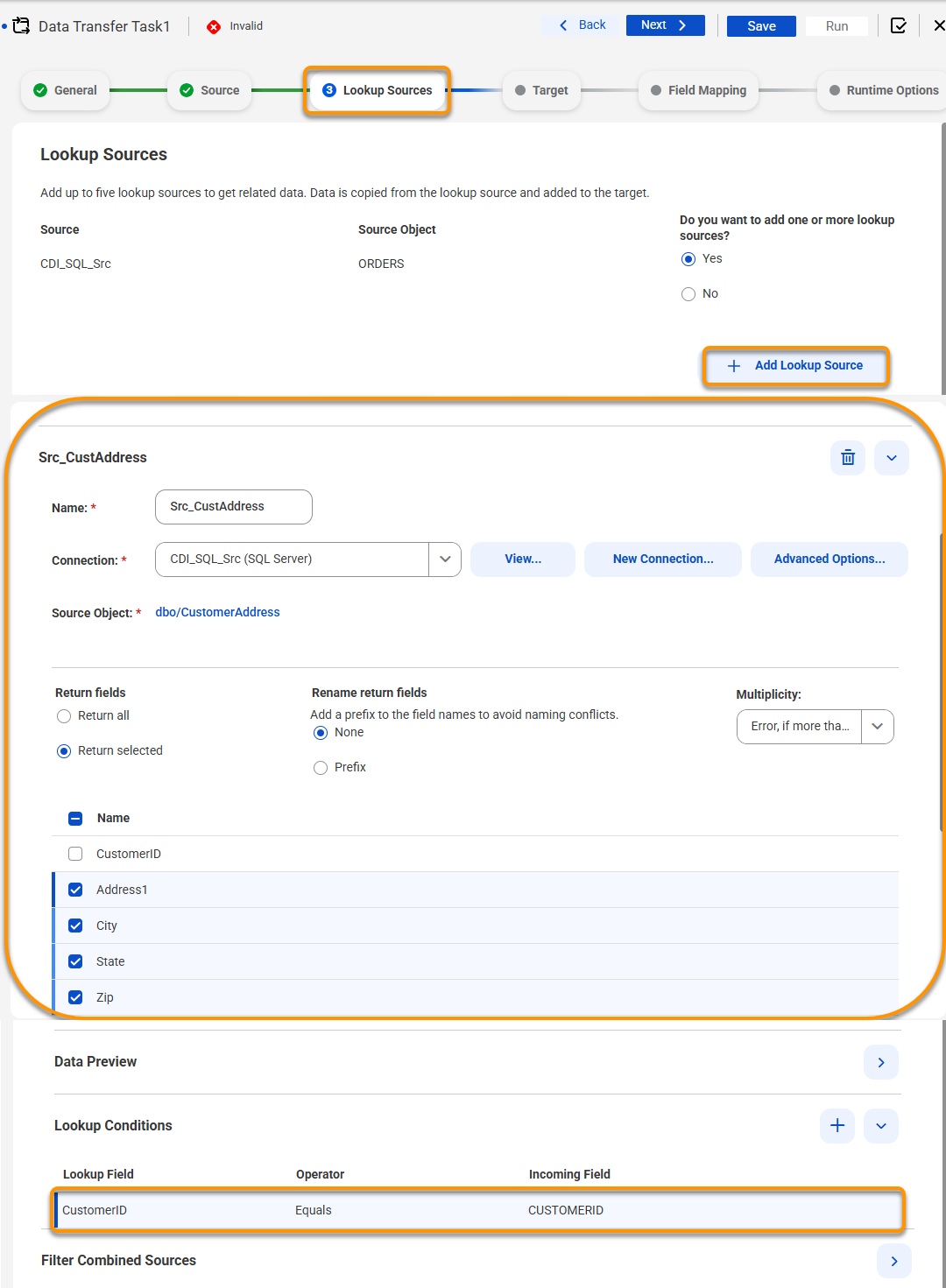This screenshot has height=1288, width=946.
Task: Select Yes for adding lookup sources
Action: click(x=688, y=259)
